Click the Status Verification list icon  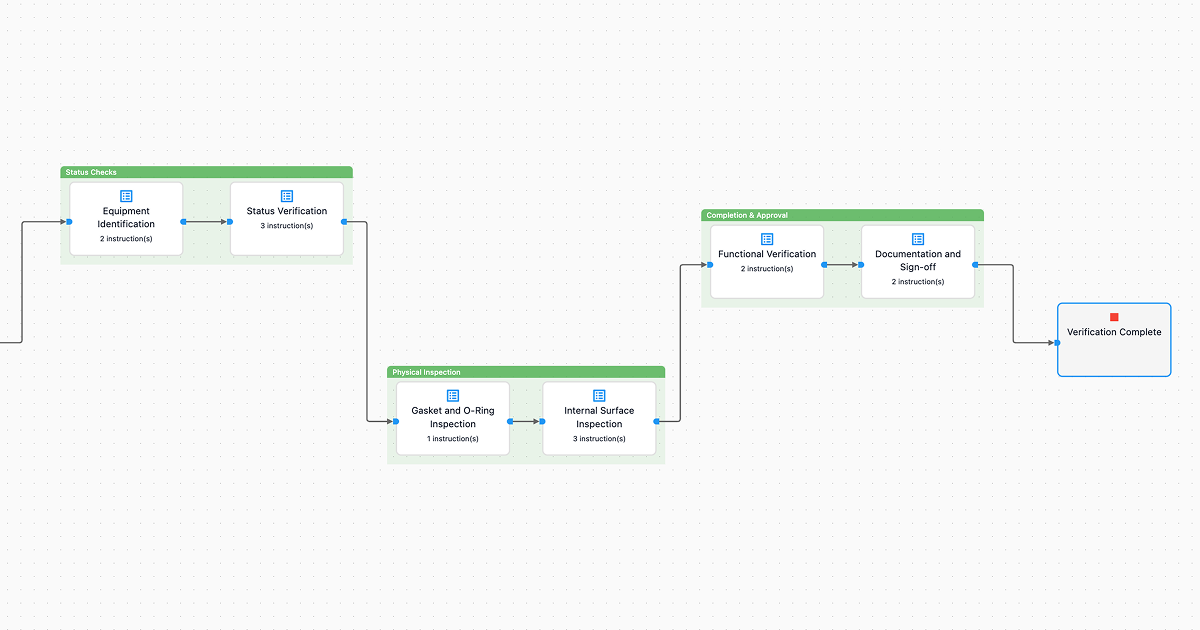pyautogui.click(x=287, y=196)
